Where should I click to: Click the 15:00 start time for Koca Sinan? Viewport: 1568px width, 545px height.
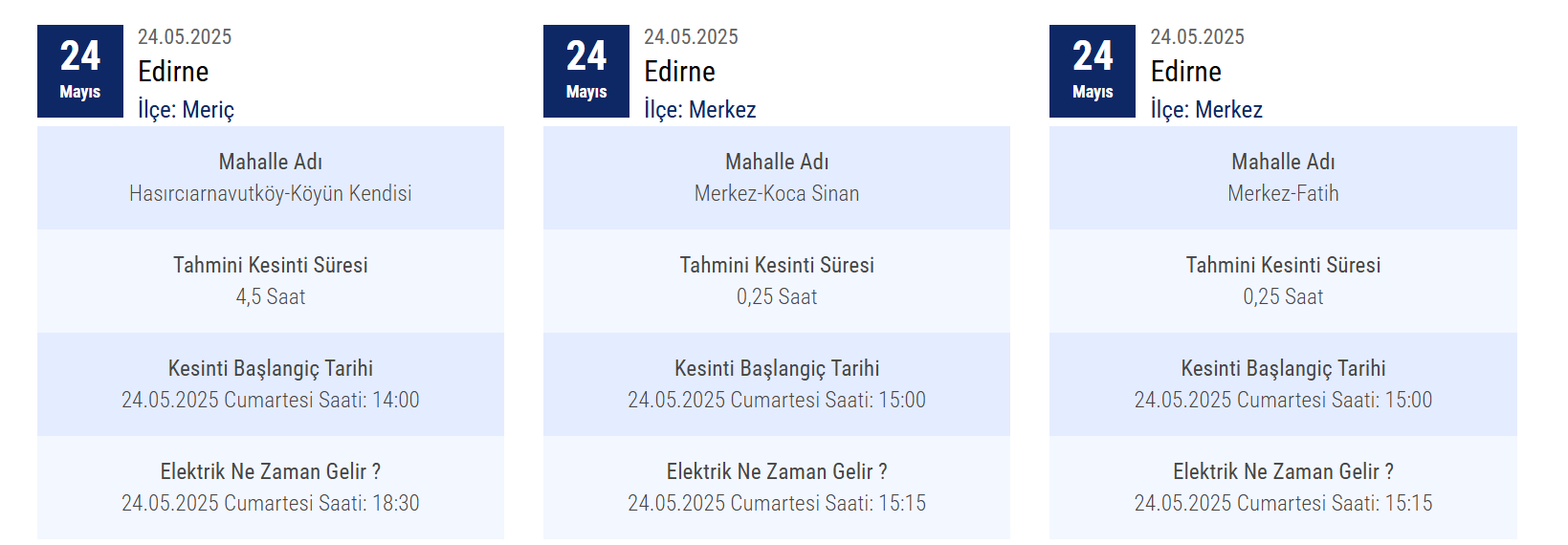tap(777, 400)
